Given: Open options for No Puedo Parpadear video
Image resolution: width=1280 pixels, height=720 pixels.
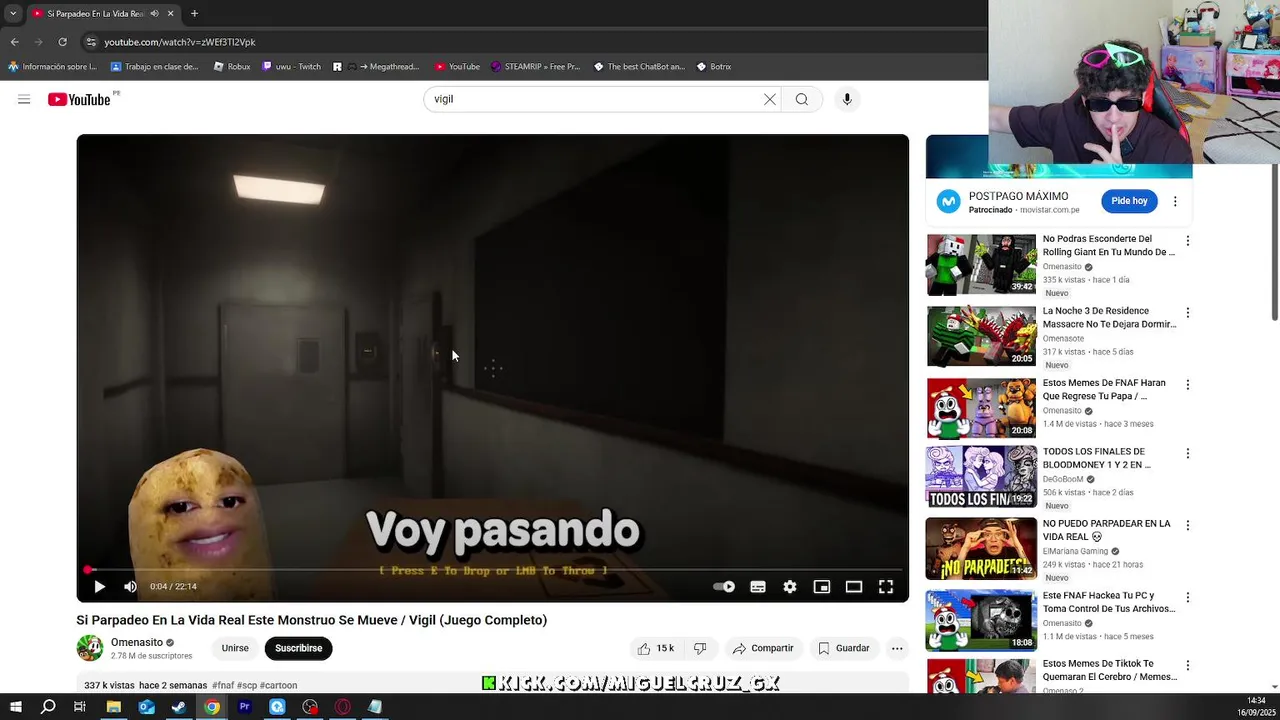Looking at the screenshot, I should pyautogui.click(x=1188, y=525).
